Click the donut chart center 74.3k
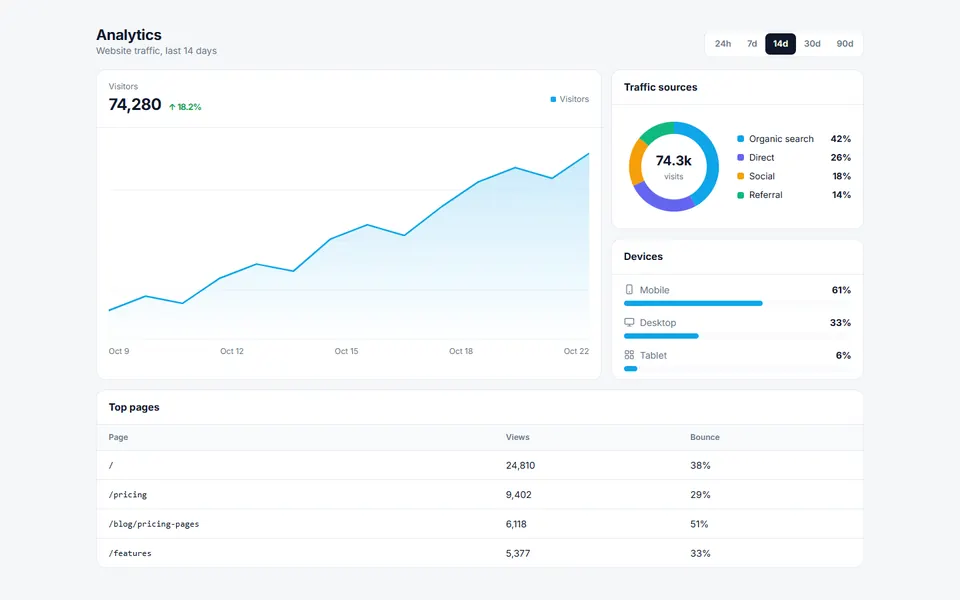This screenshot has height=600, width=960. coord(673,161)
